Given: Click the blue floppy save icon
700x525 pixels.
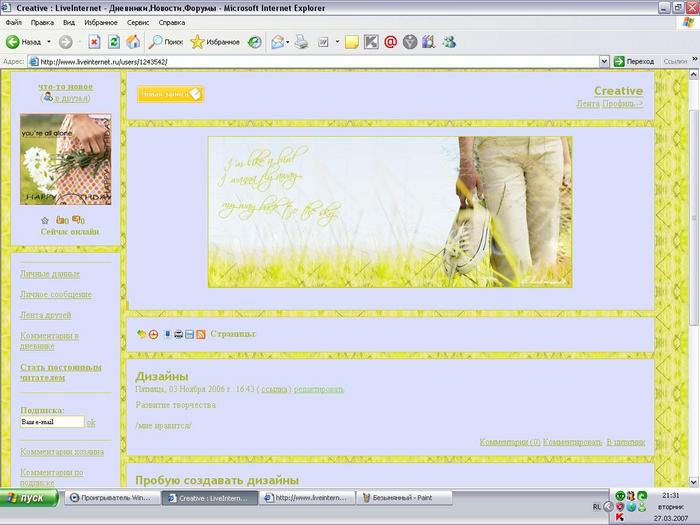Looking at the screenshot, I should coord(189,334).
